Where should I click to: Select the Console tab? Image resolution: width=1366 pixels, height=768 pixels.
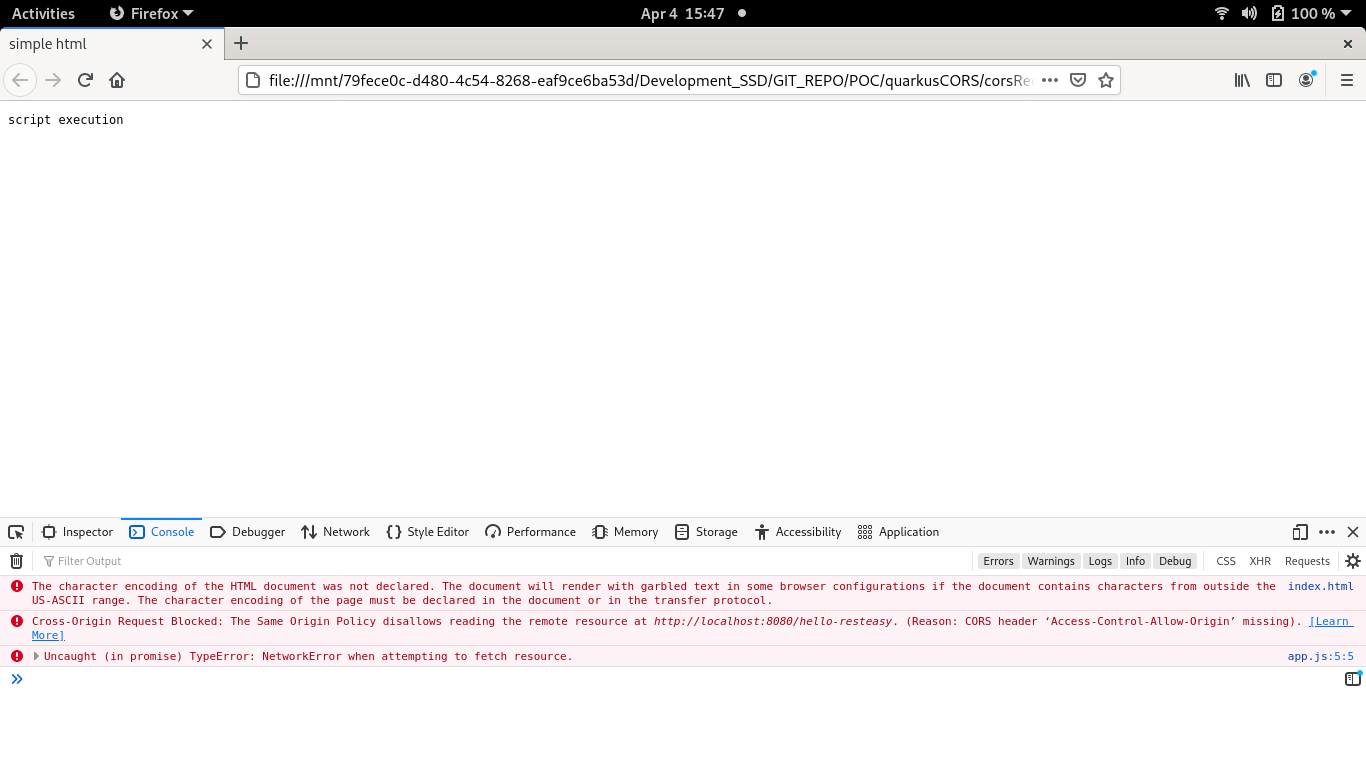click(162, 532)
